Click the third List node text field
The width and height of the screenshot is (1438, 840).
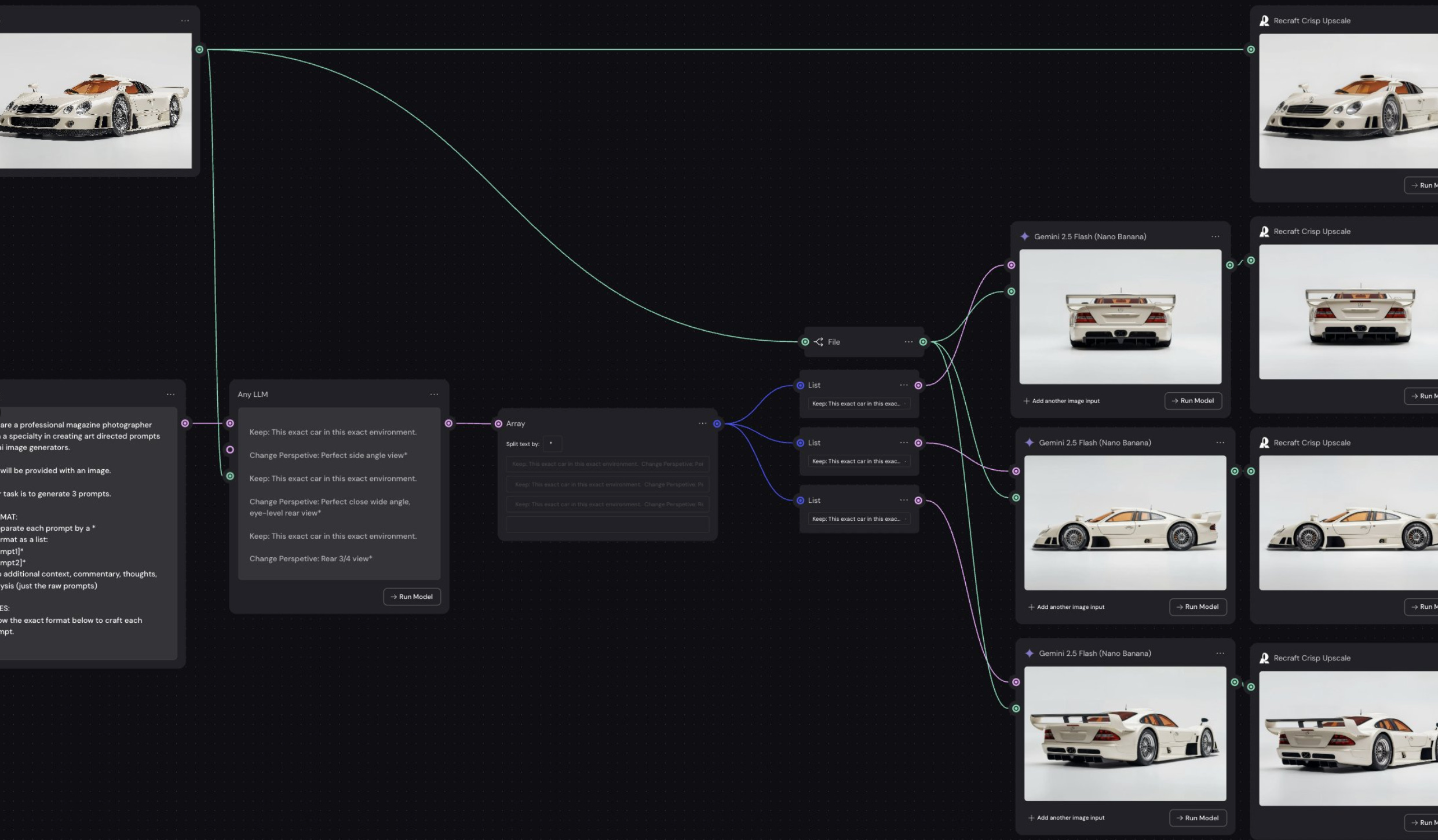point(859,519)
